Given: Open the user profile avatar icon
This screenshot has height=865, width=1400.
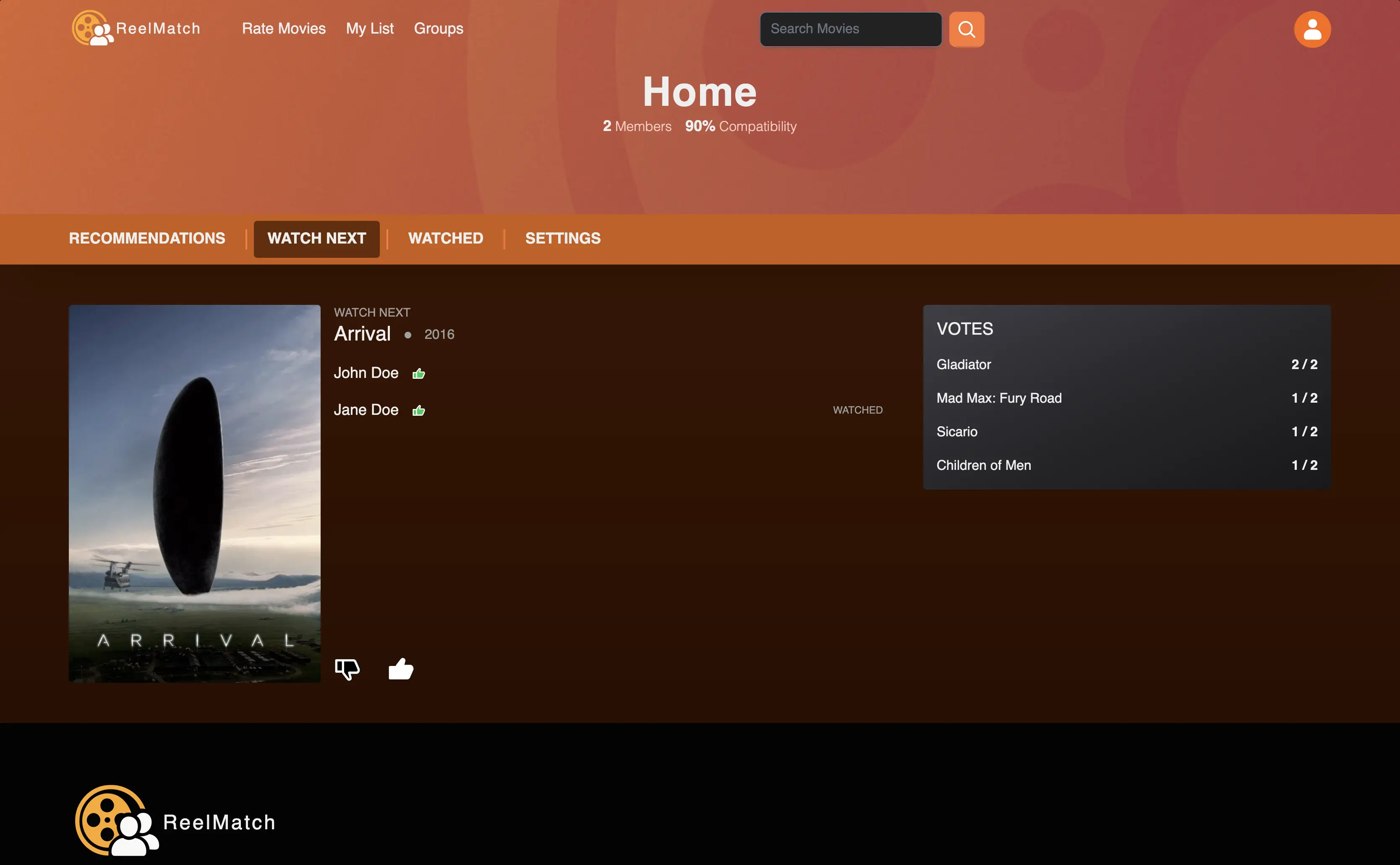Looking at the screenshot, I should coord(1312,29).
